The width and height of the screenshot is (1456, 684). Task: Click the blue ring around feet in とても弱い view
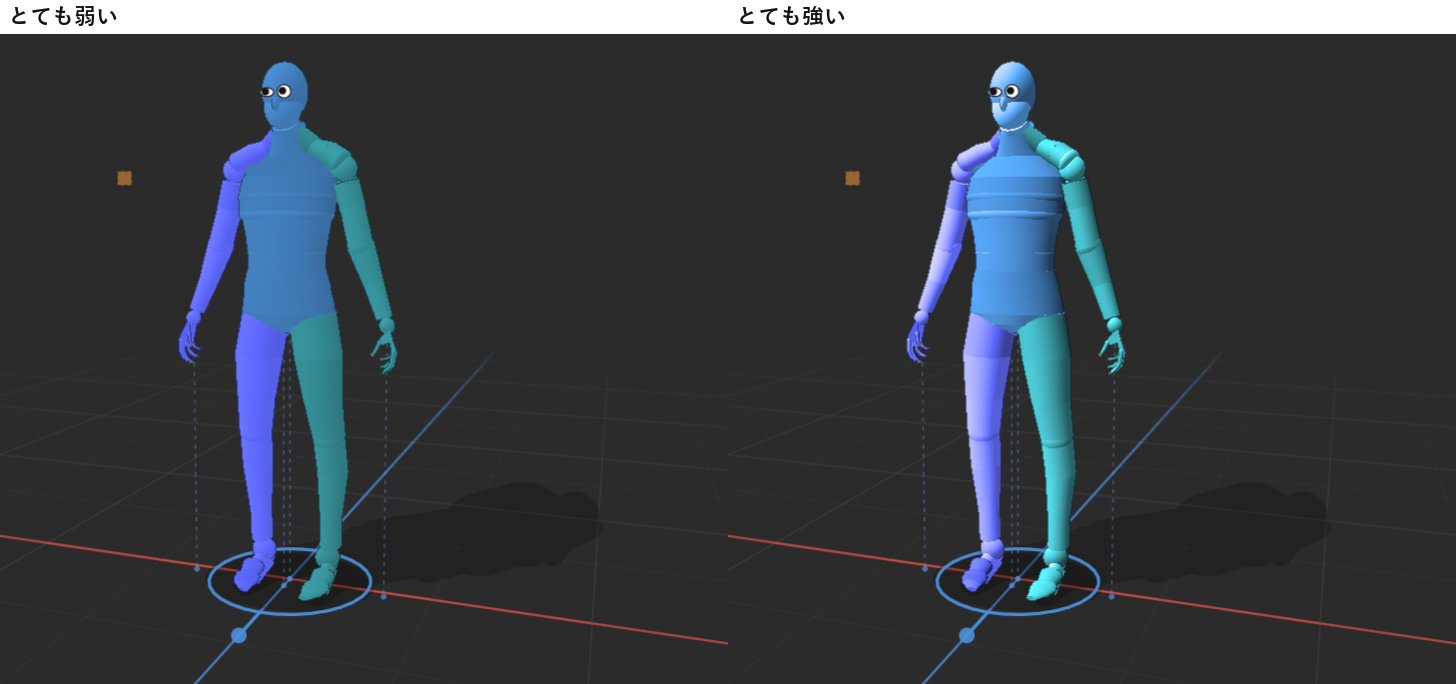(x=290, y=580)
